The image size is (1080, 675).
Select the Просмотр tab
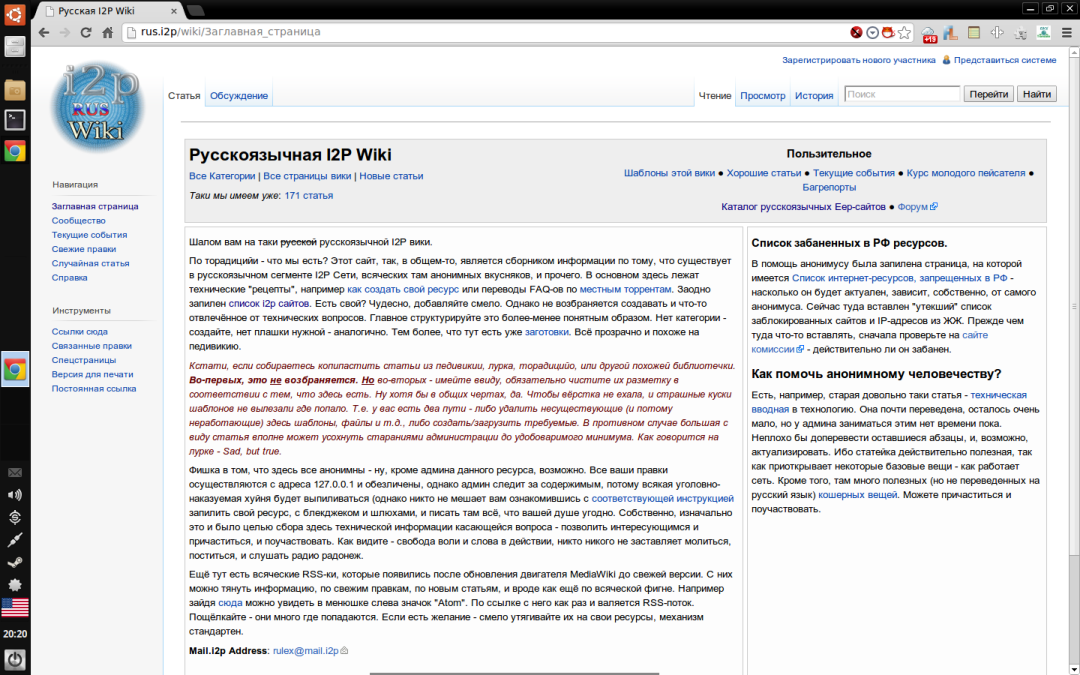(x=762, y=96)
